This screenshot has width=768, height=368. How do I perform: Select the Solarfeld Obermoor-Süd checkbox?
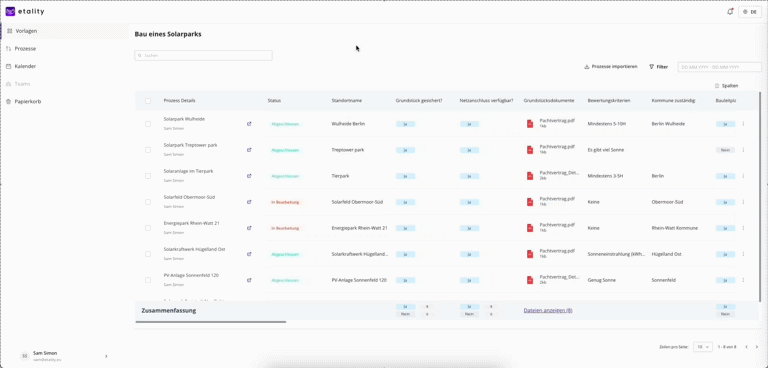(x=148, y=202)
